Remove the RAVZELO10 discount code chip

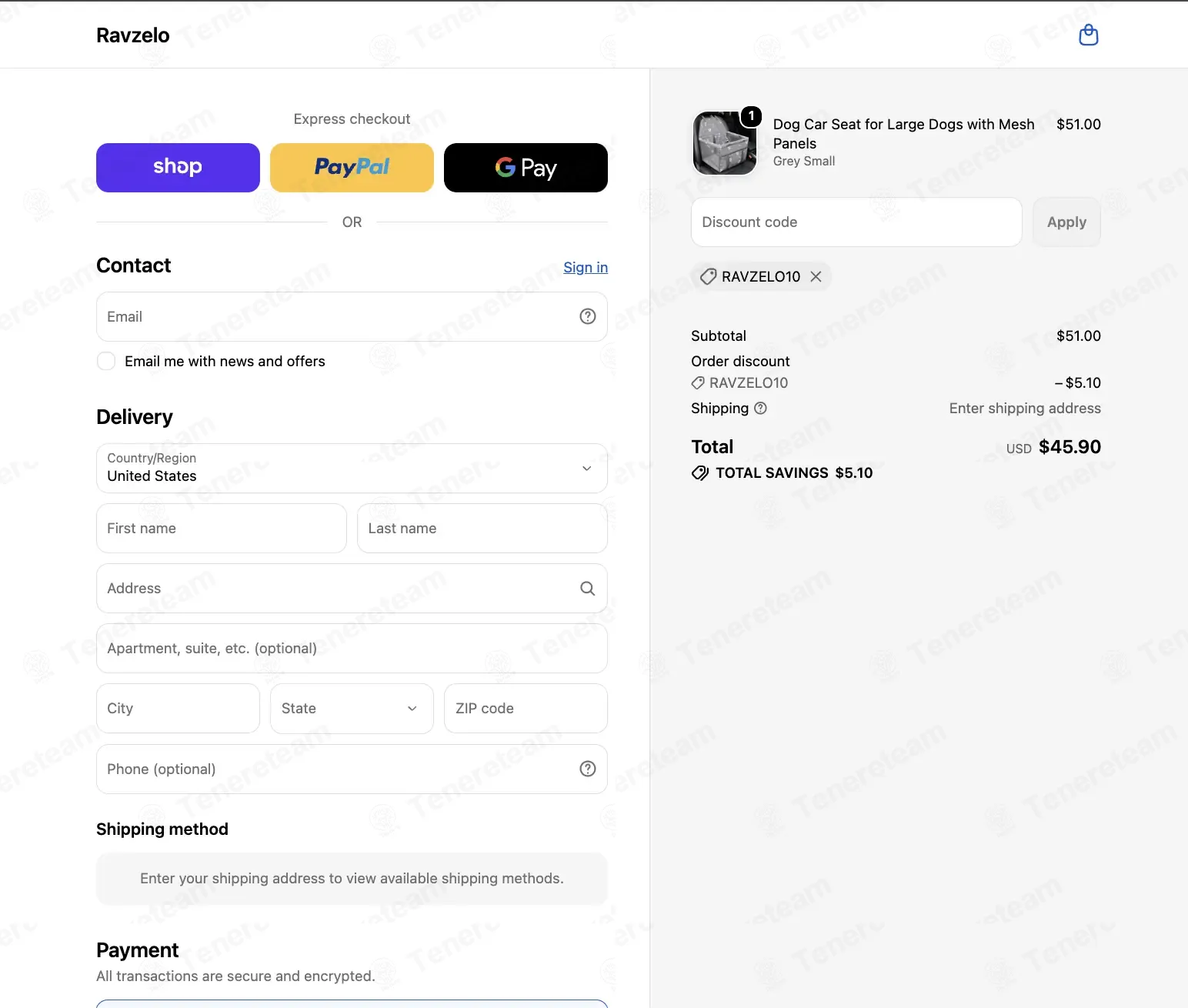tap(816, 276)
